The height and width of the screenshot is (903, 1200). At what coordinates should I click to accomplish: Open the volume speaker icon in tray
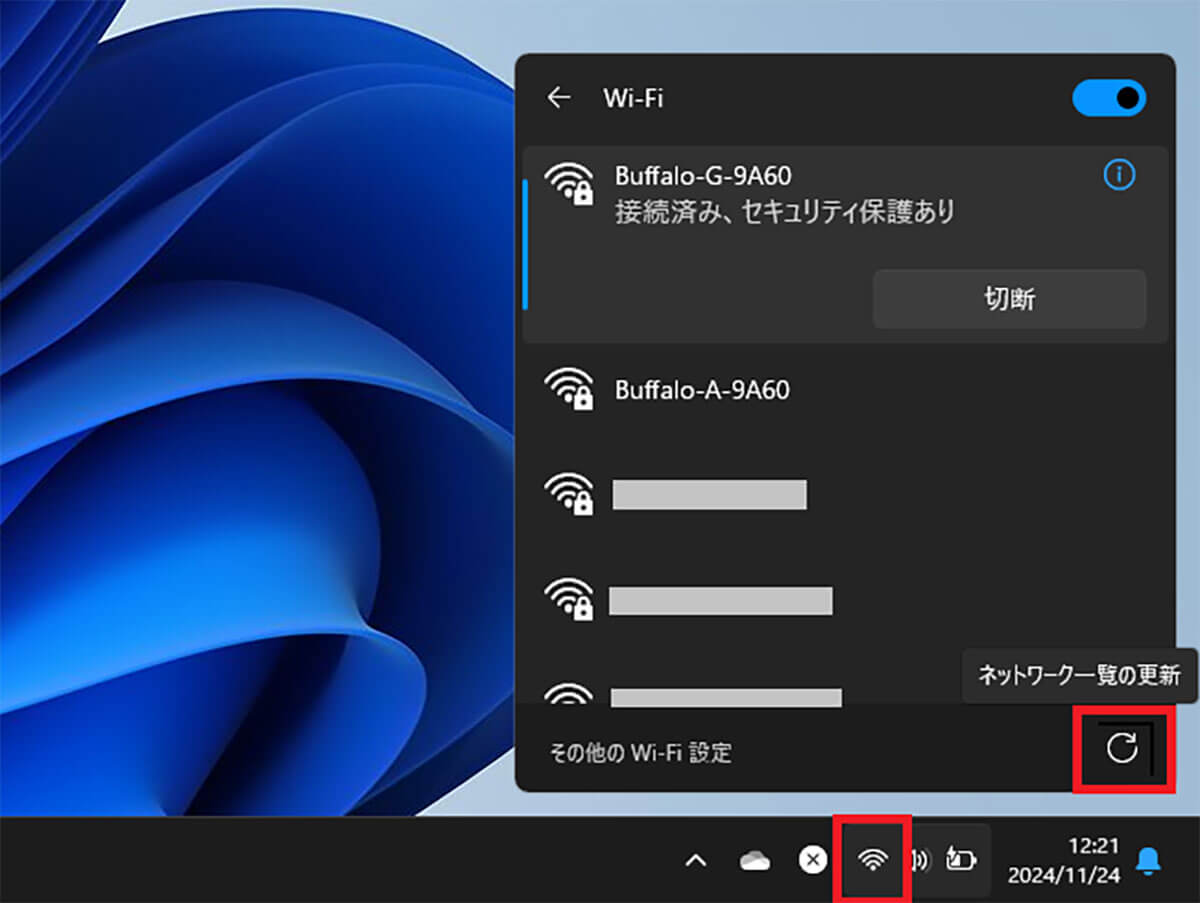[921, 860]
